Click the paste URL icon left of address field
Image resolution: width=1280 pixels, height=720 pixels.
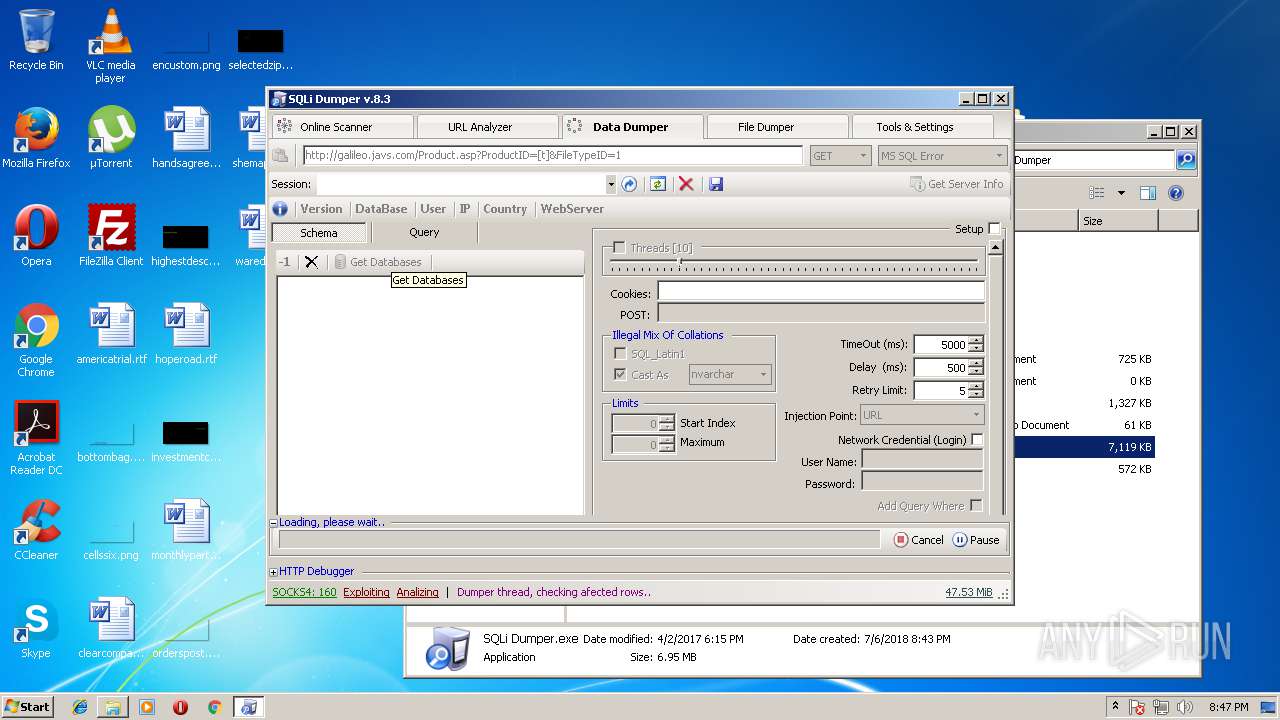click(281, 155)
